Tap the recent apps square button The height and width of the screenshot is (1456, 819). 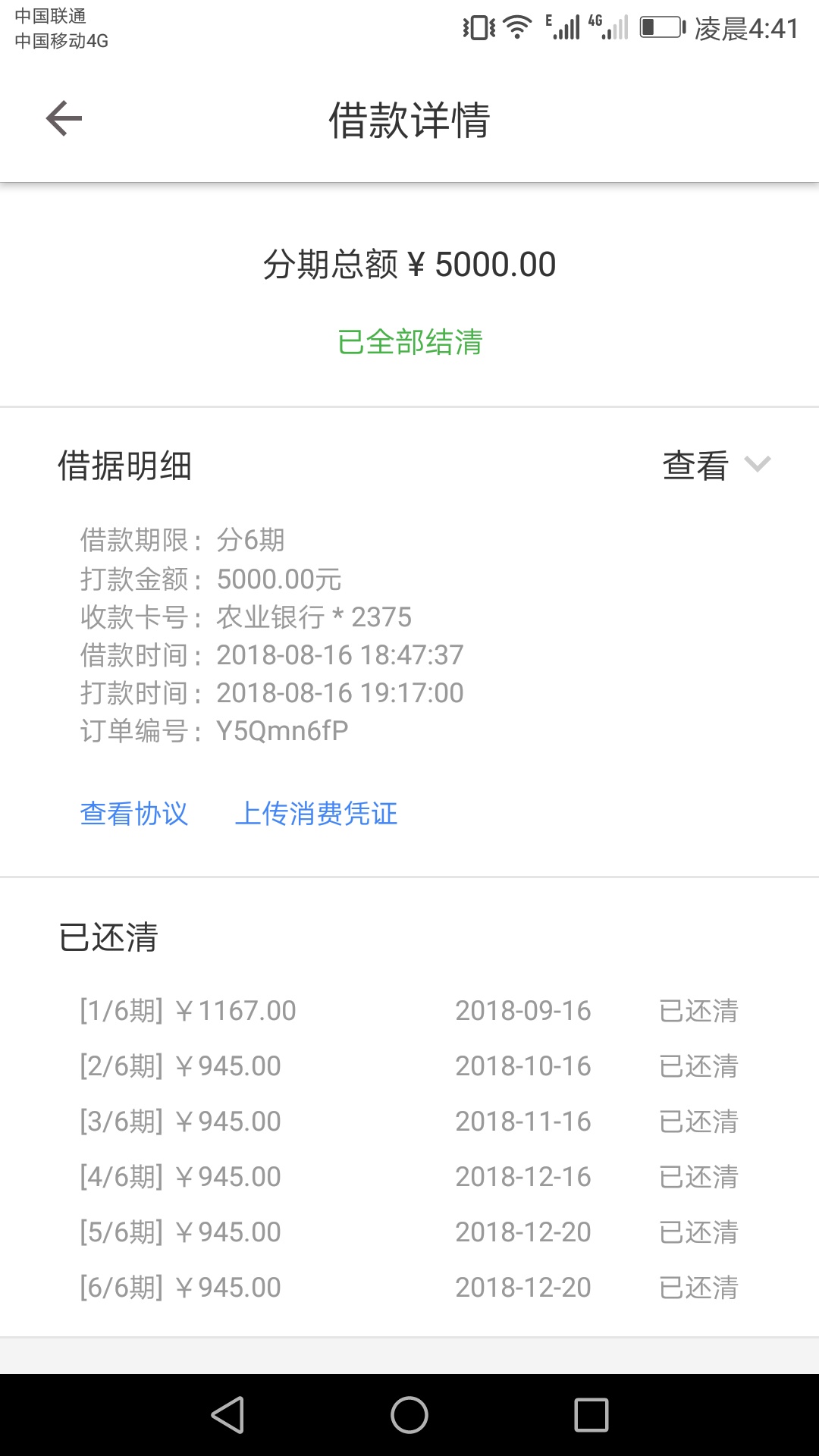(x=591, y=1415)
